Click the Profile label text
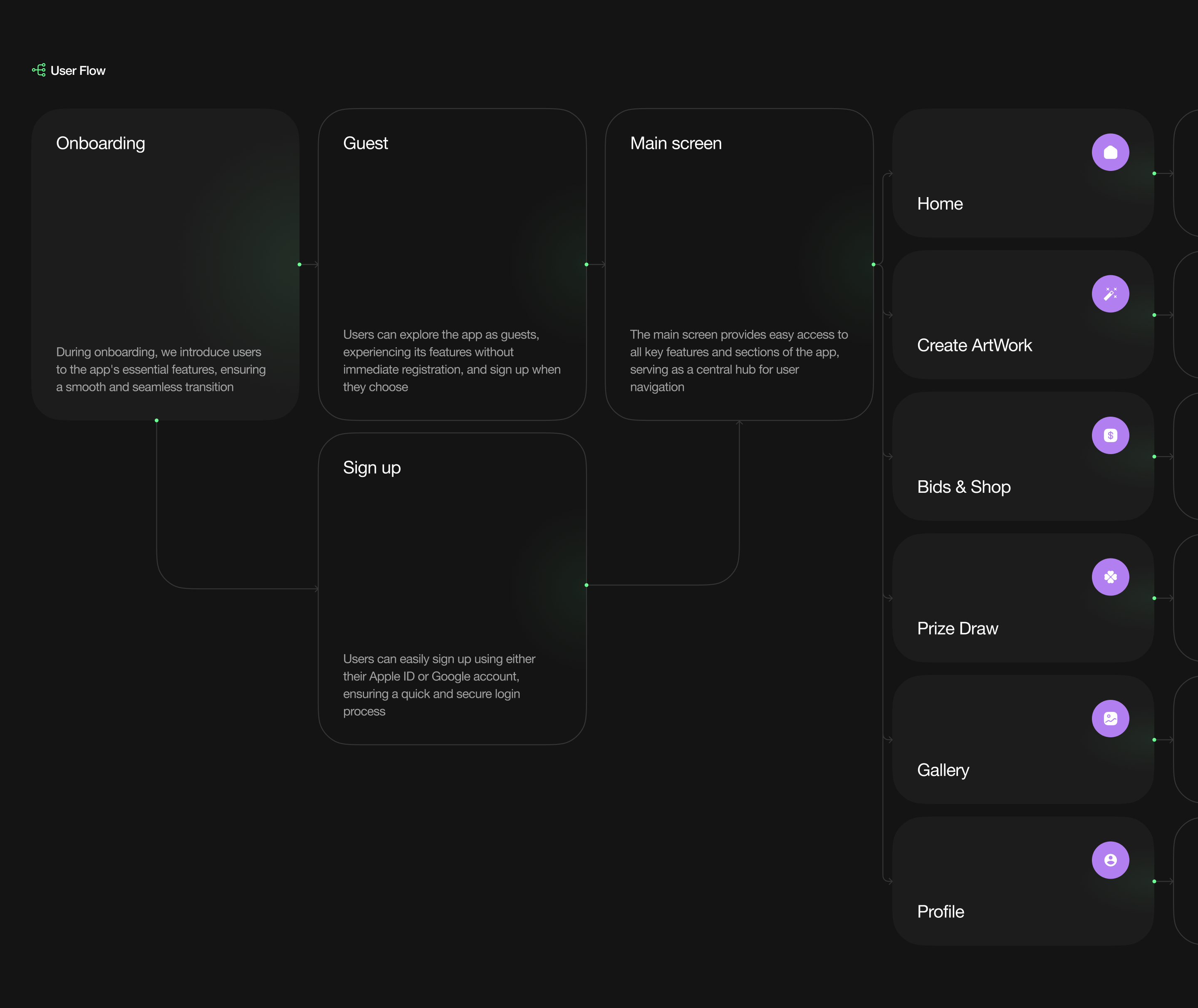This screenshot has width=1198, height=1008. click(x=940, y=912)
